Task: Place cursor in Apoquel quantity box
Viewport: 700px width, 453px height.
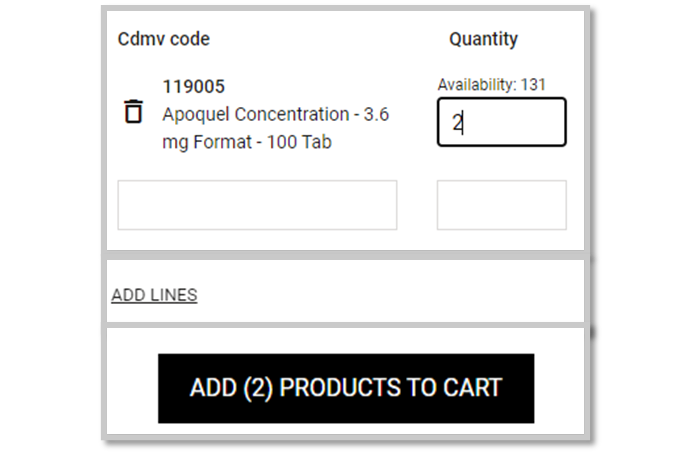Action: (502, 122)
